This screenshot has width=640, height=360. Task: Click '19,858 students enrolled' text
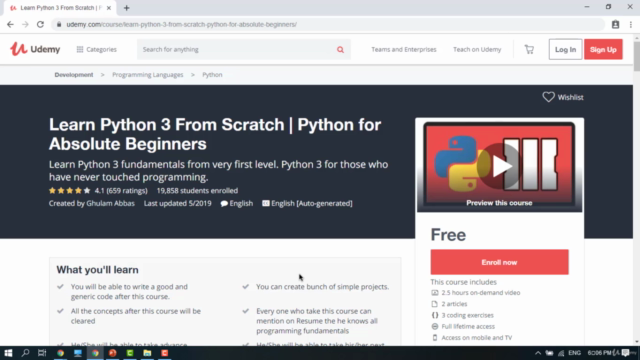(x=197, y=191)
